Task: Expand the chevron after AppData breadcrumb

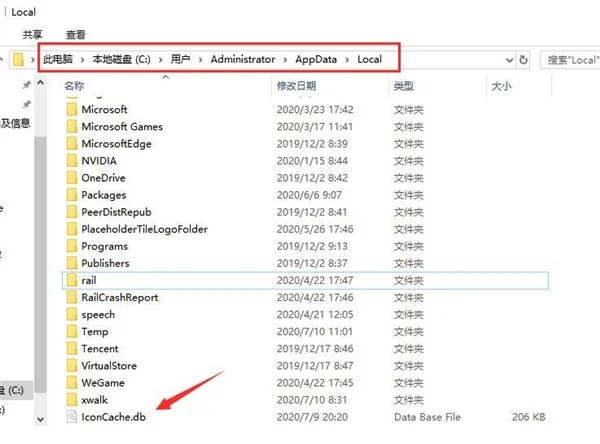Action: (347, 60)
